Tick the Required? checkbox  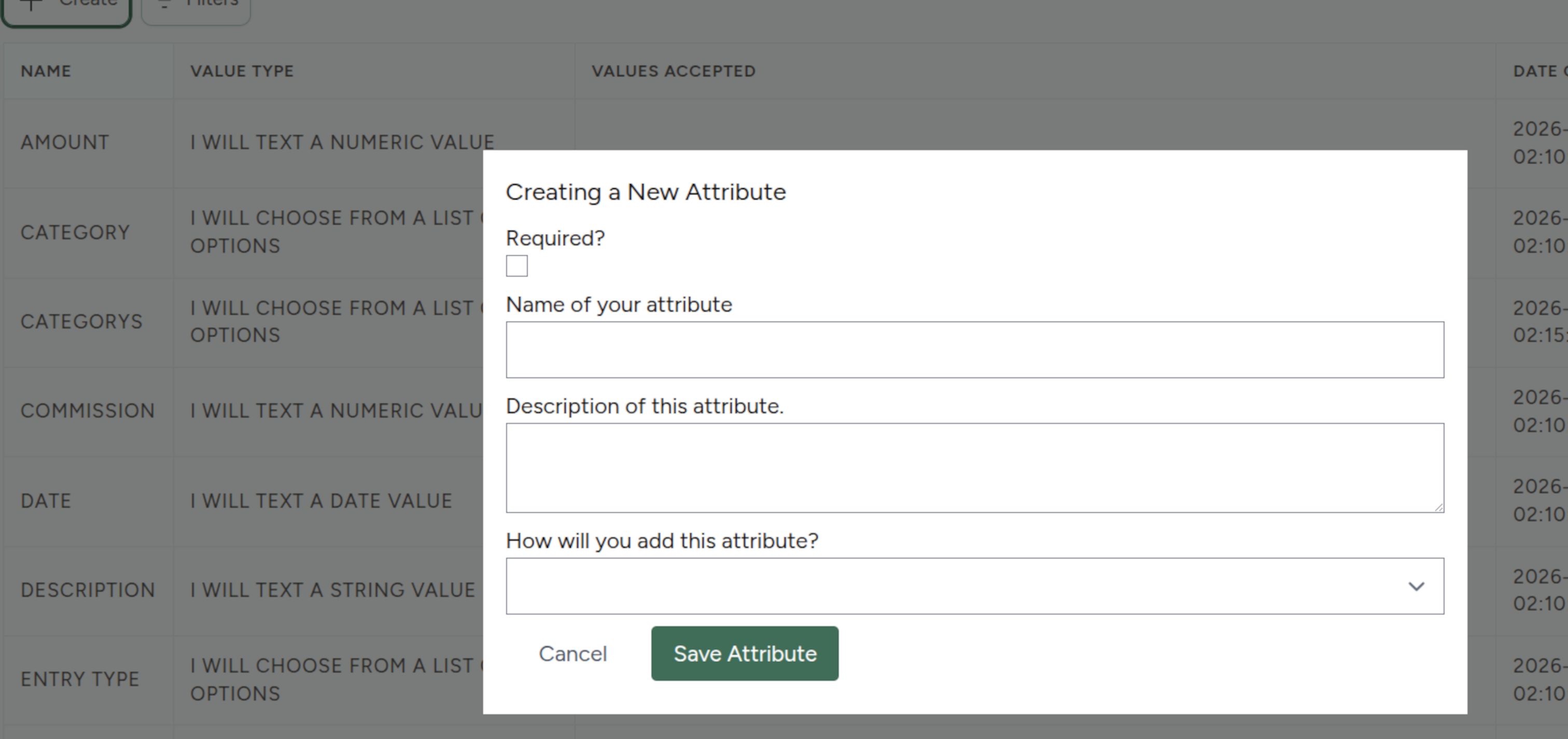pos(517,266)
